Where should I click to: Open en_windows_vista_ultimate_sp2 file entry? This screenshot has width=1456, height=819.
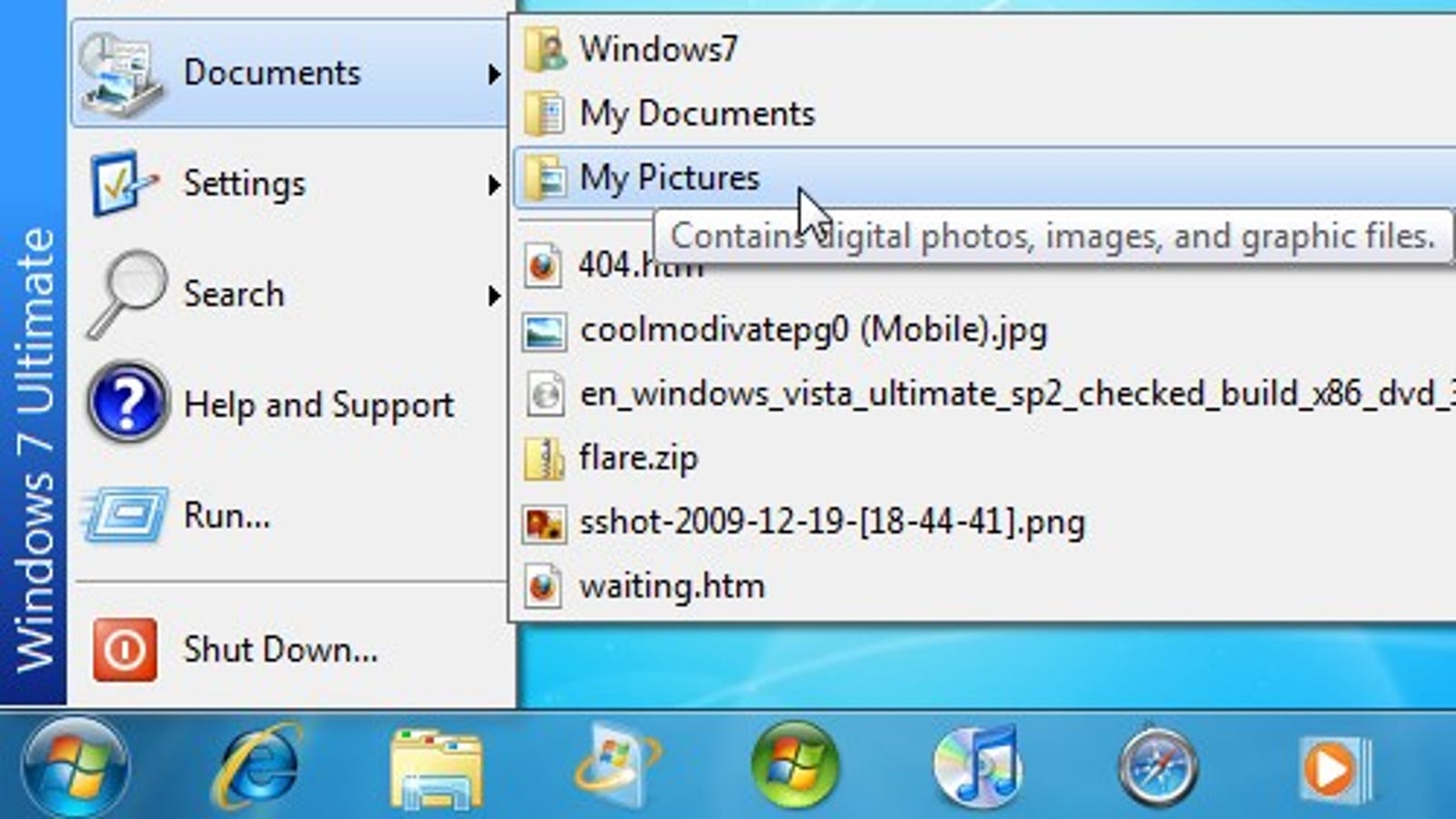coord(985,394)
